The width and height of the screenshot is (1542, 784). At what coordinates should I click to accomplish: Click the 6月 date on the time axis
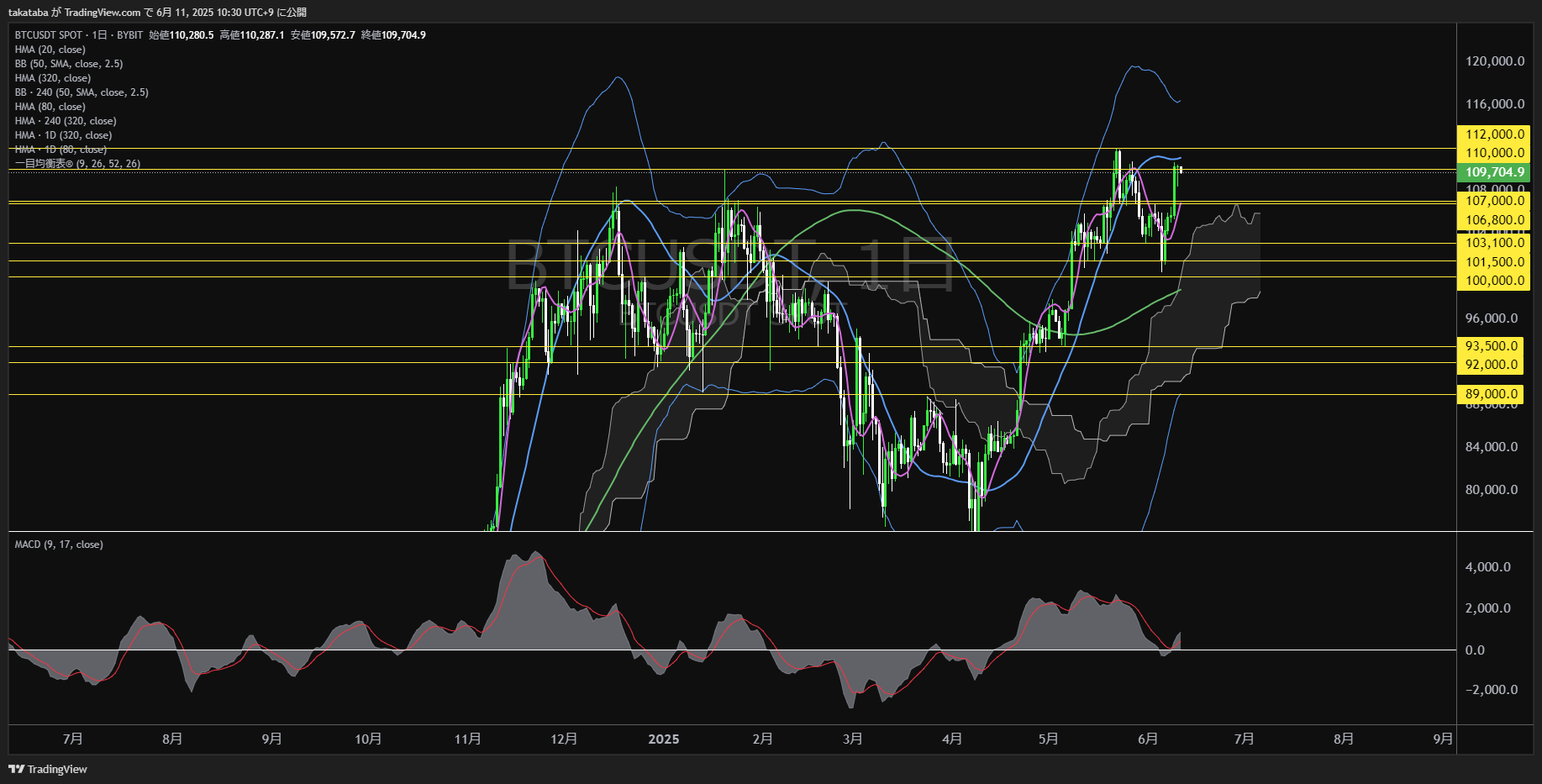pos(1147,739)
